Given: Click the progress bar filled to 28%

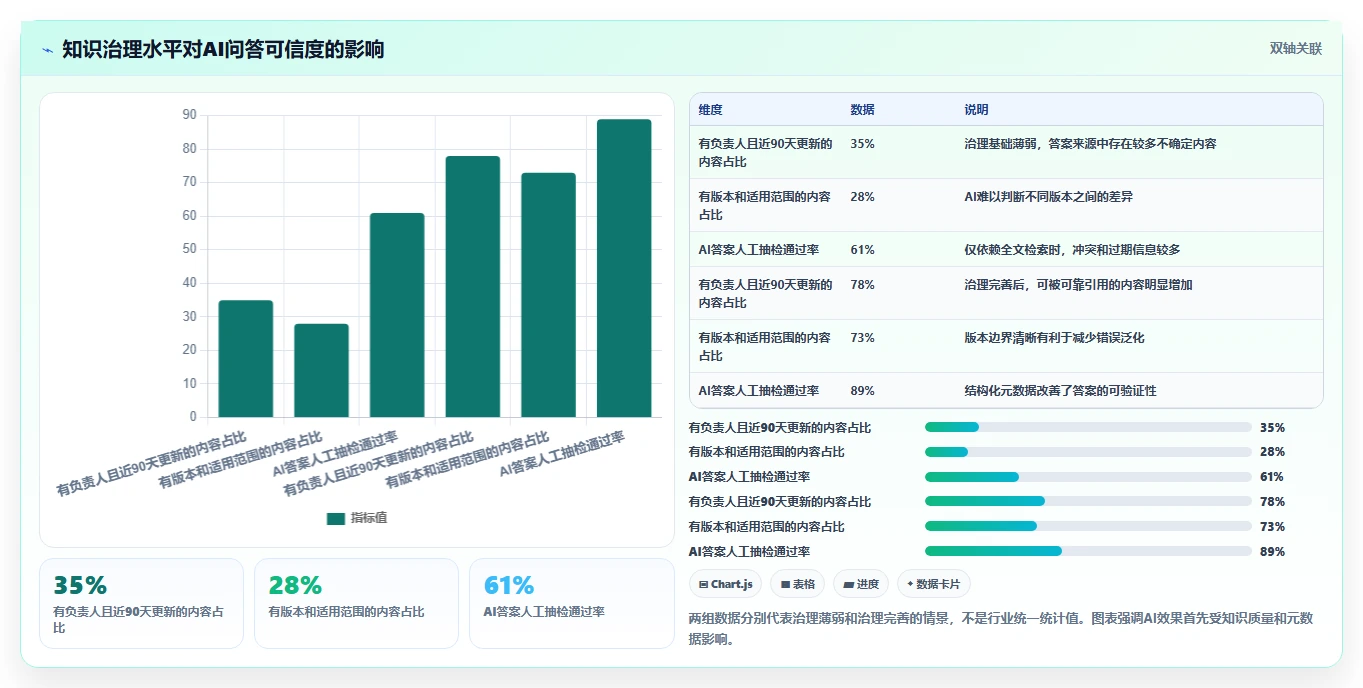Looking at the screenshot, I should click(1088, 452).
